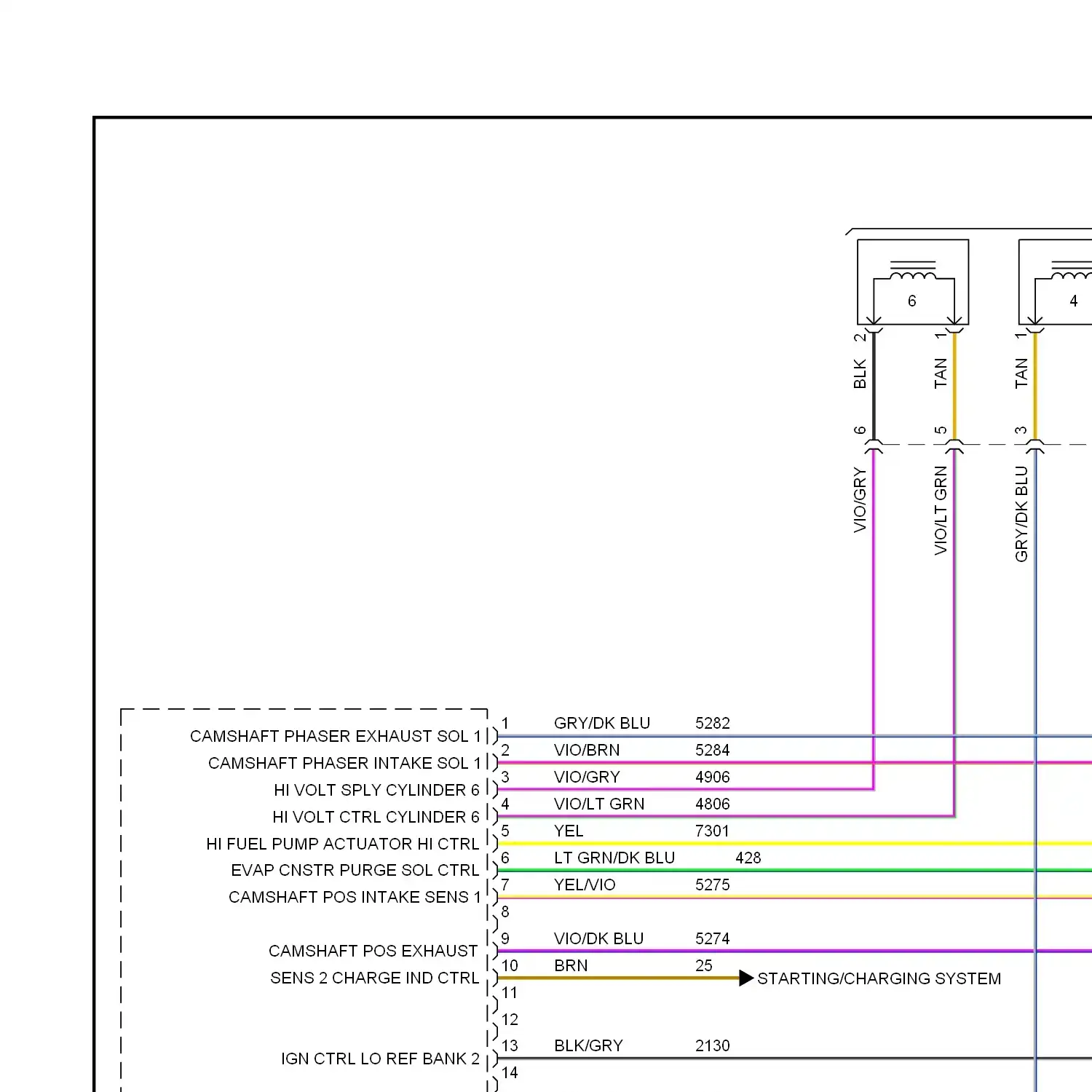Click connector pin number 8
The image size is (1092, 1092).
pos(505,911)
